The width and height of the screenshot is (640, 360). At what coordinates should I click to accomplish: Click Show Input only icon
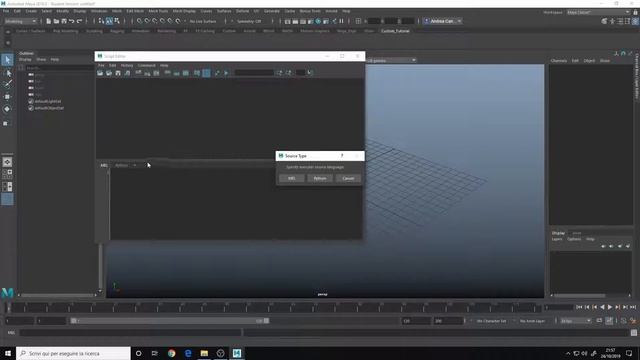click(x=176, y=73)
